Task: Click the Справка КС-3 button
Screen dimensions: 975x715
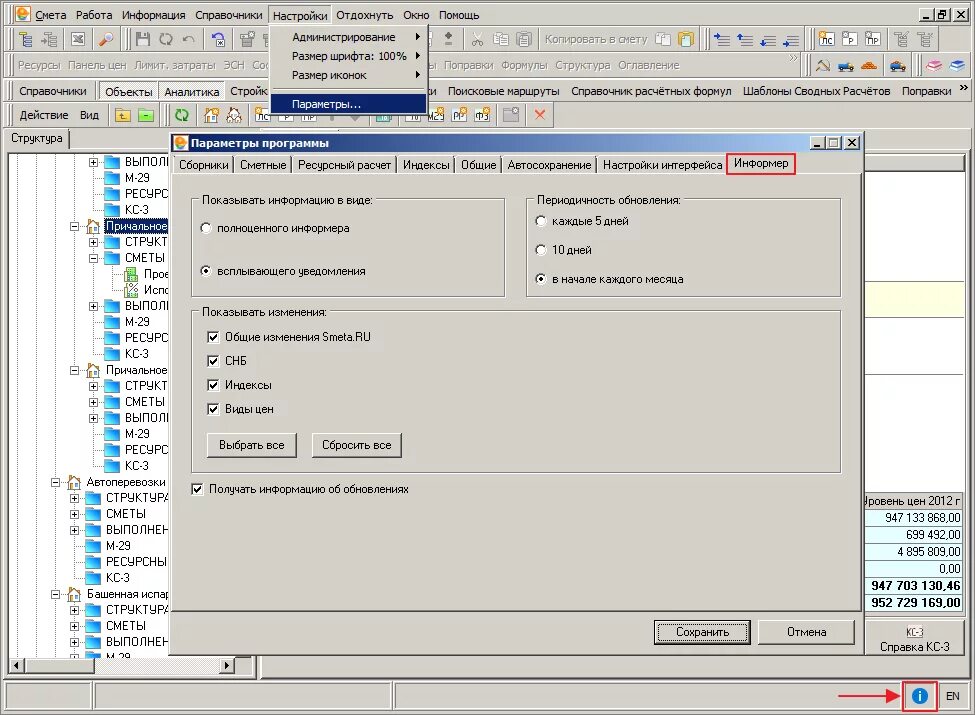Action: pos(914,639)
